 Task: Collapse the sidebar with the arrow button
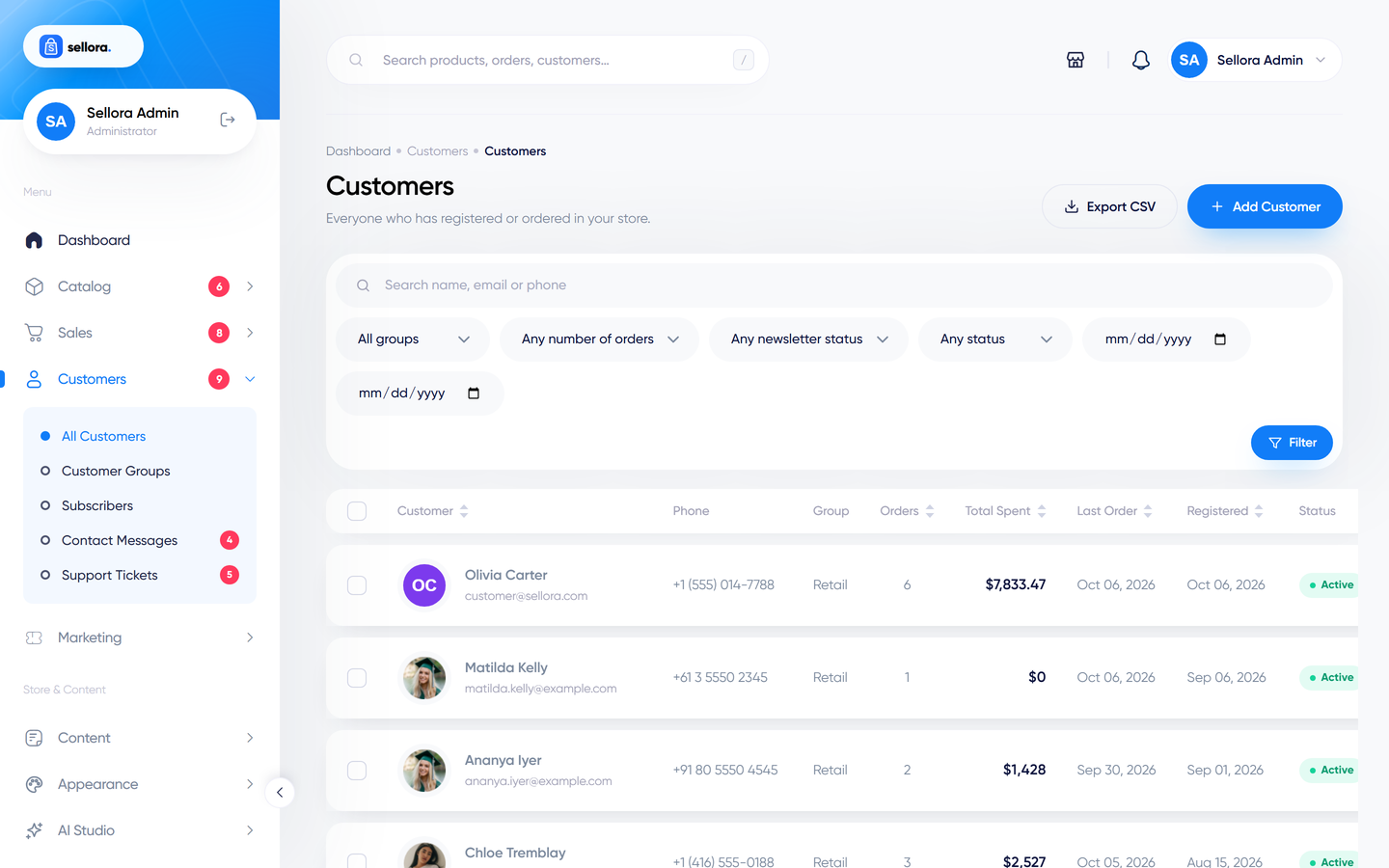(x=280, y=793)
